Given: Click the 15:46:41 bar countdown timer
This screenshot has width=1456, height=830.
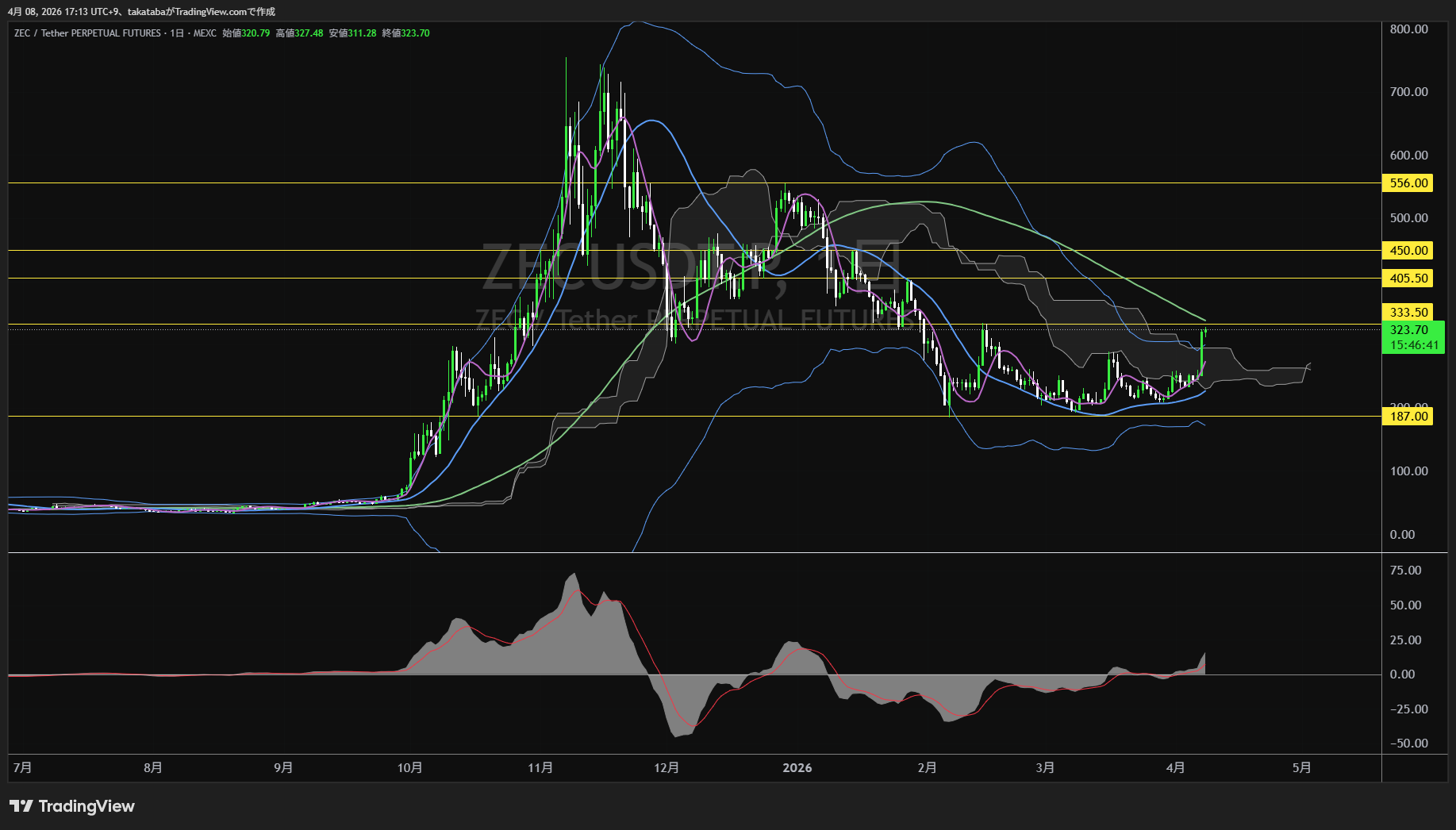Looking at the screenshot, I should click(1413, 345).
